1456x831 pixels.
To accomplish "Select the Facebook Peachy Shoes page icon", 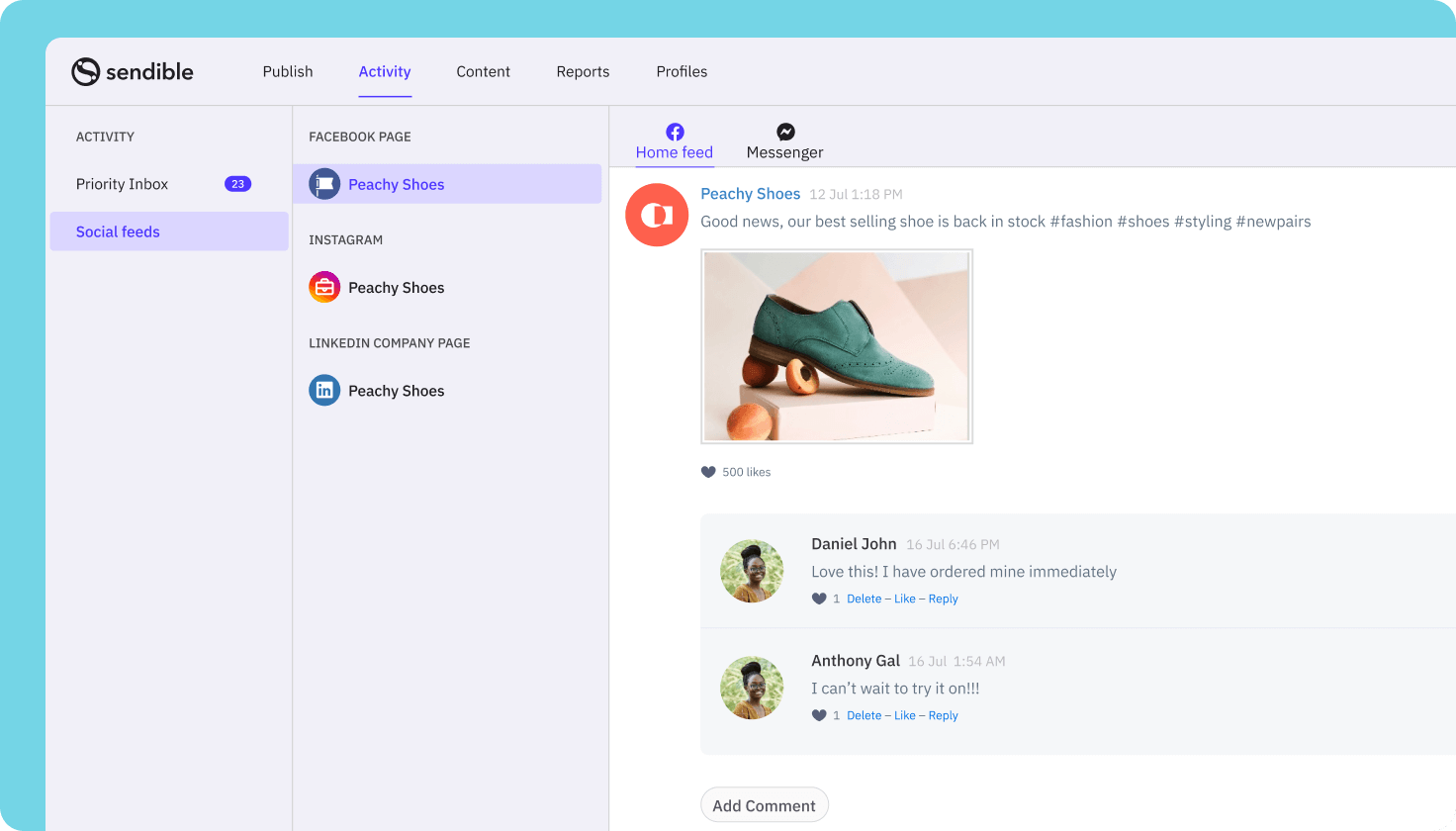I will tap(323, 183).
